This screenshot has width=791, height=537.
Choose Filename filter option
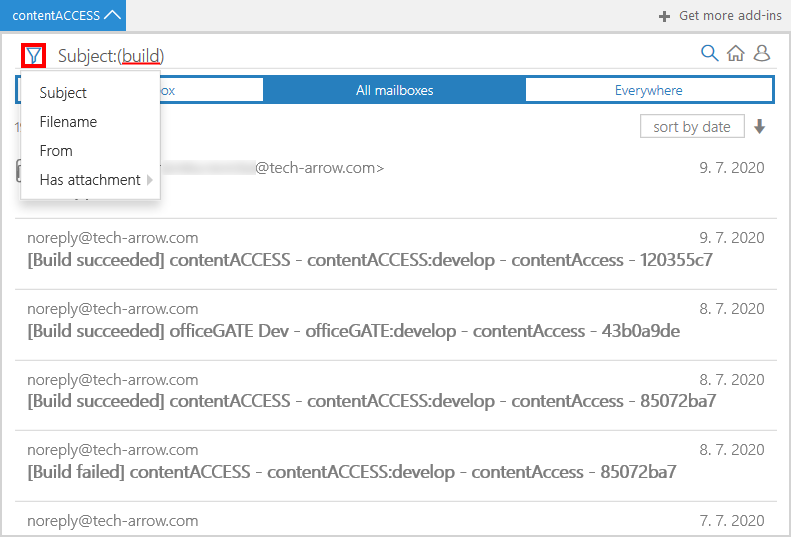(x=90, y=122)
